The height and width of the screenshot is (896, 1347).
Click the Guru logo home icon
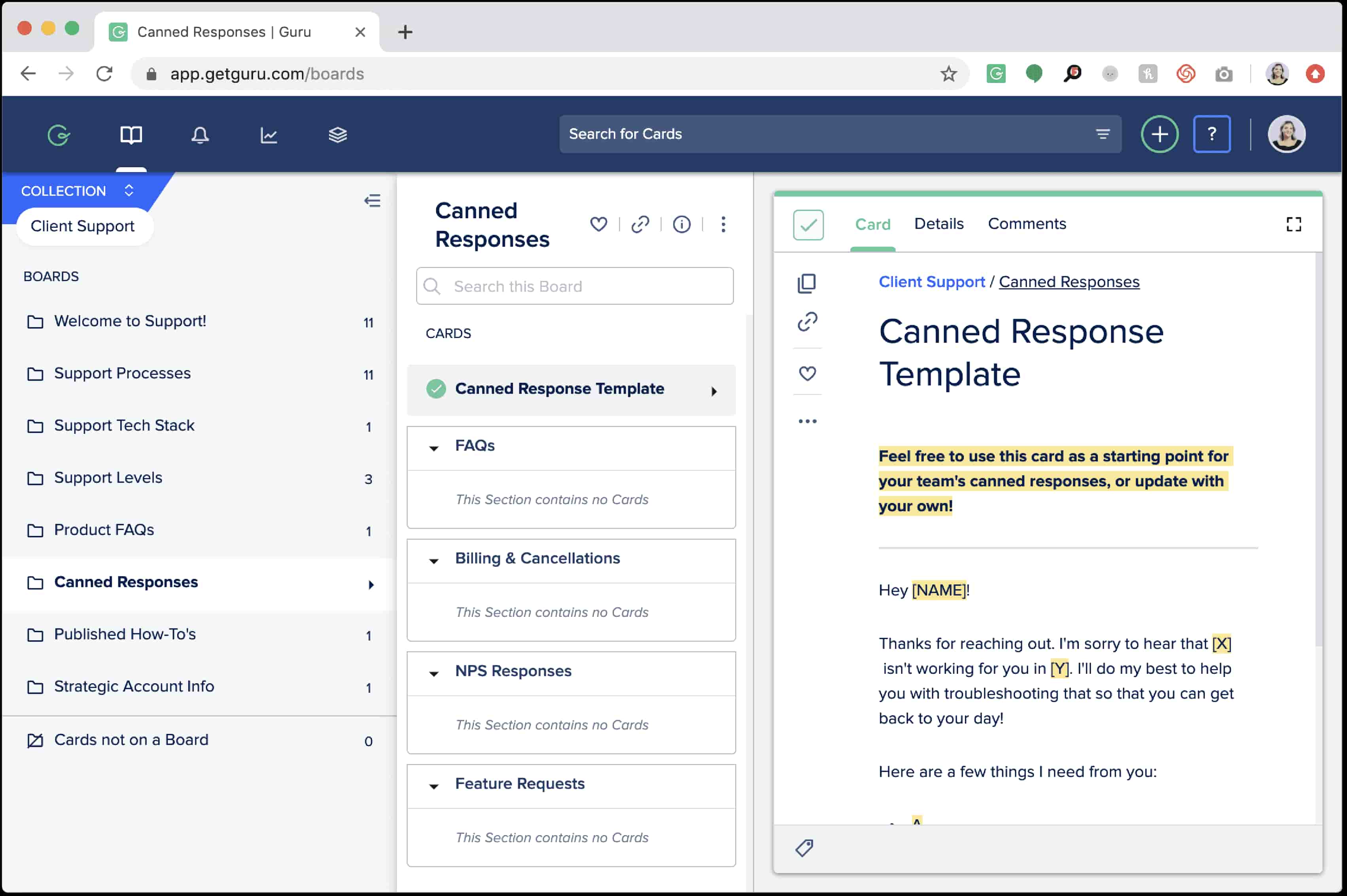[x=59, y=136]
